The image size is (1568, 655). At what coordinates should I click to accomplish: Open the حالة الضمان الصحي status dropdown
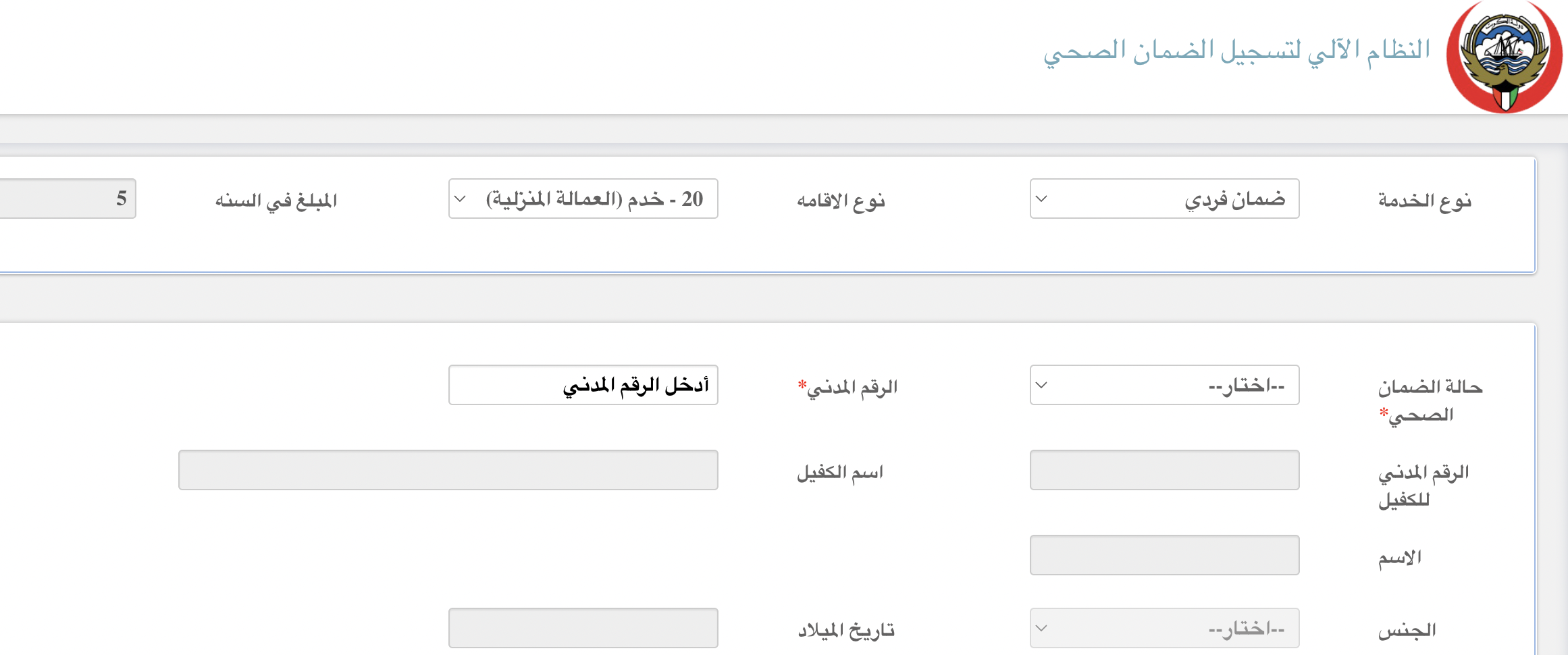click(1164, 385)
